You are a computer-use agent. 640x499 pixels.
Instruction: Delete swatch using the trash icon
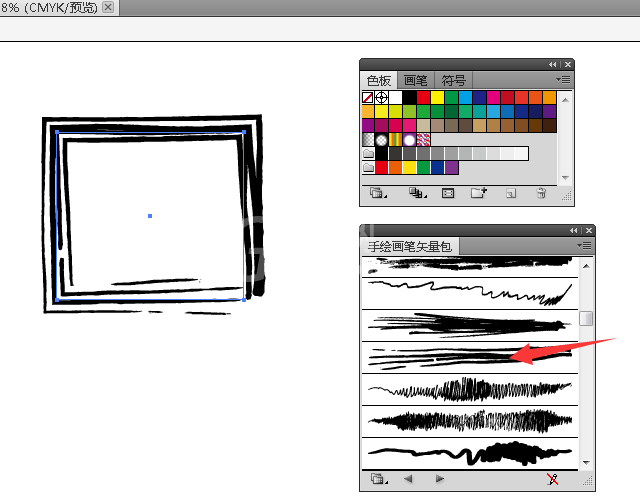(x=541, y=193)
